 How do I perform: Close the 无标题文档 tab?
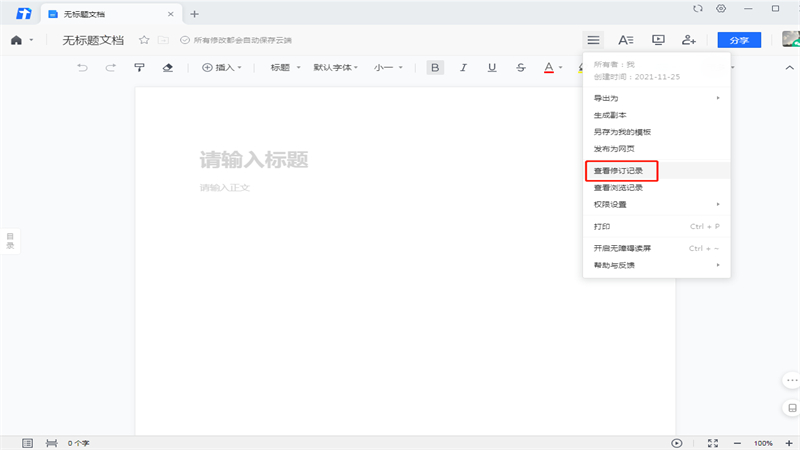click(x=170, y=14)
